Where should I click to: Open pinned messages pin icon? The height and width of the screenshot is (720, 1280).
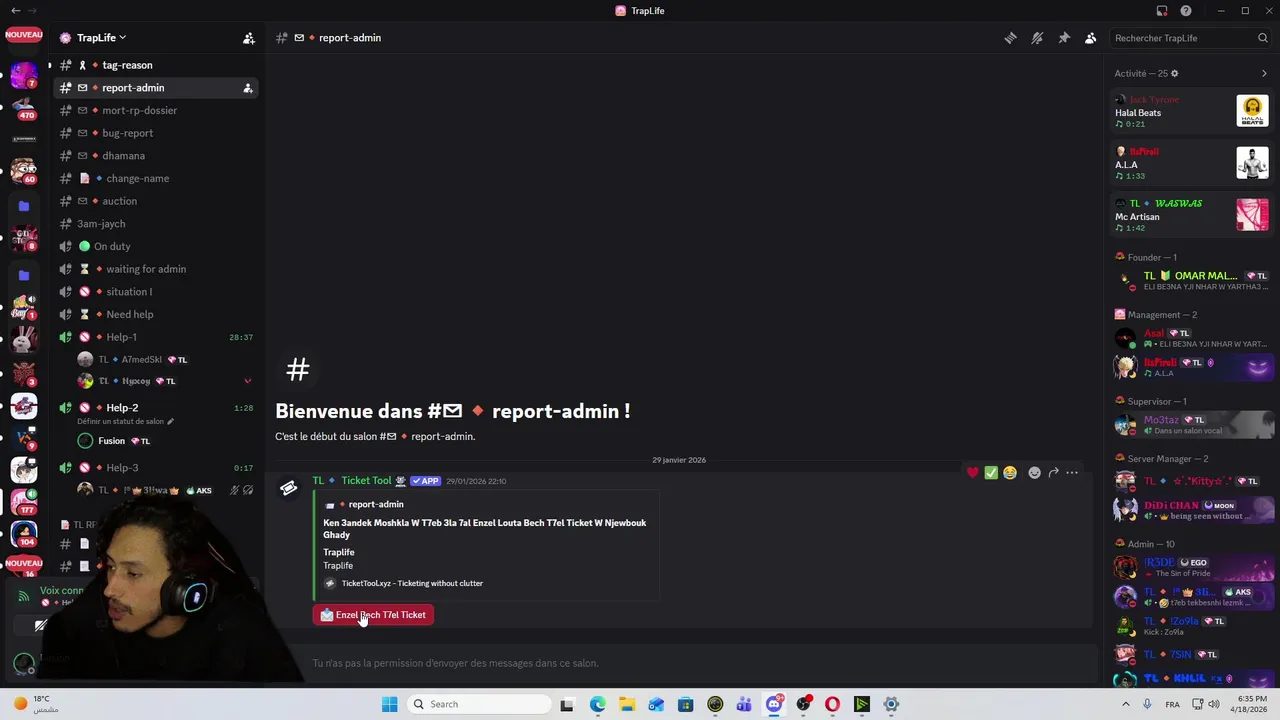pyautogui.click(x=1064, y=38)
